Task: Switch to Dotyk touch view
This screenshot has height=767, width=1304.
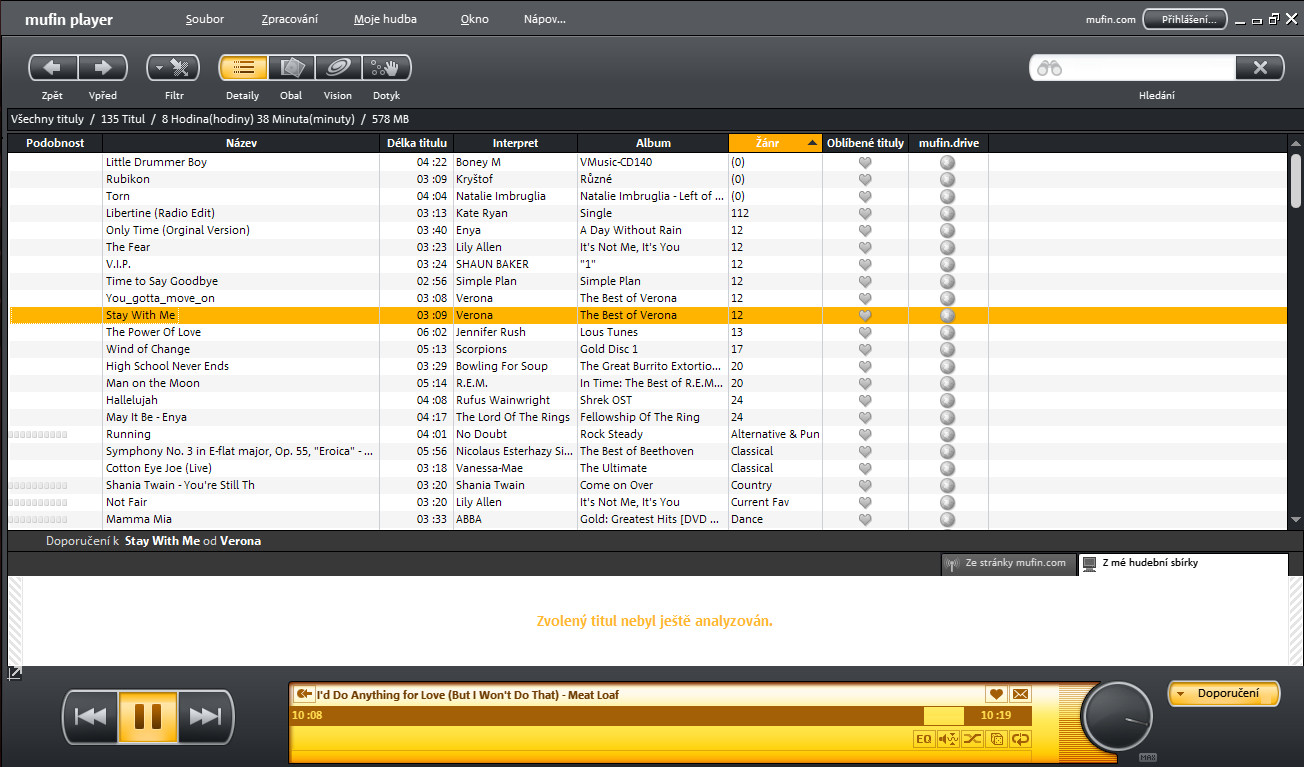Action: (x=386, y=68)
